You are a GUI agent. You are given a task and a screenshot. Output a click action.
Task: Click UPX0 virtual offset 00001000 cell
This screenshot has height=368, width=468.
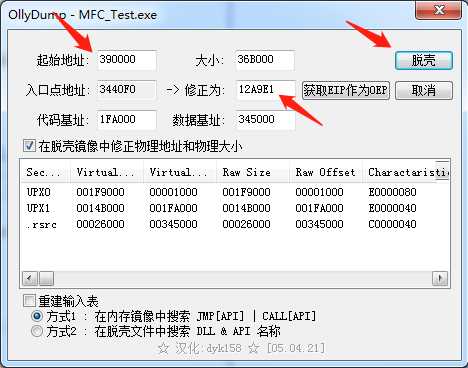[x=173, y=192]
